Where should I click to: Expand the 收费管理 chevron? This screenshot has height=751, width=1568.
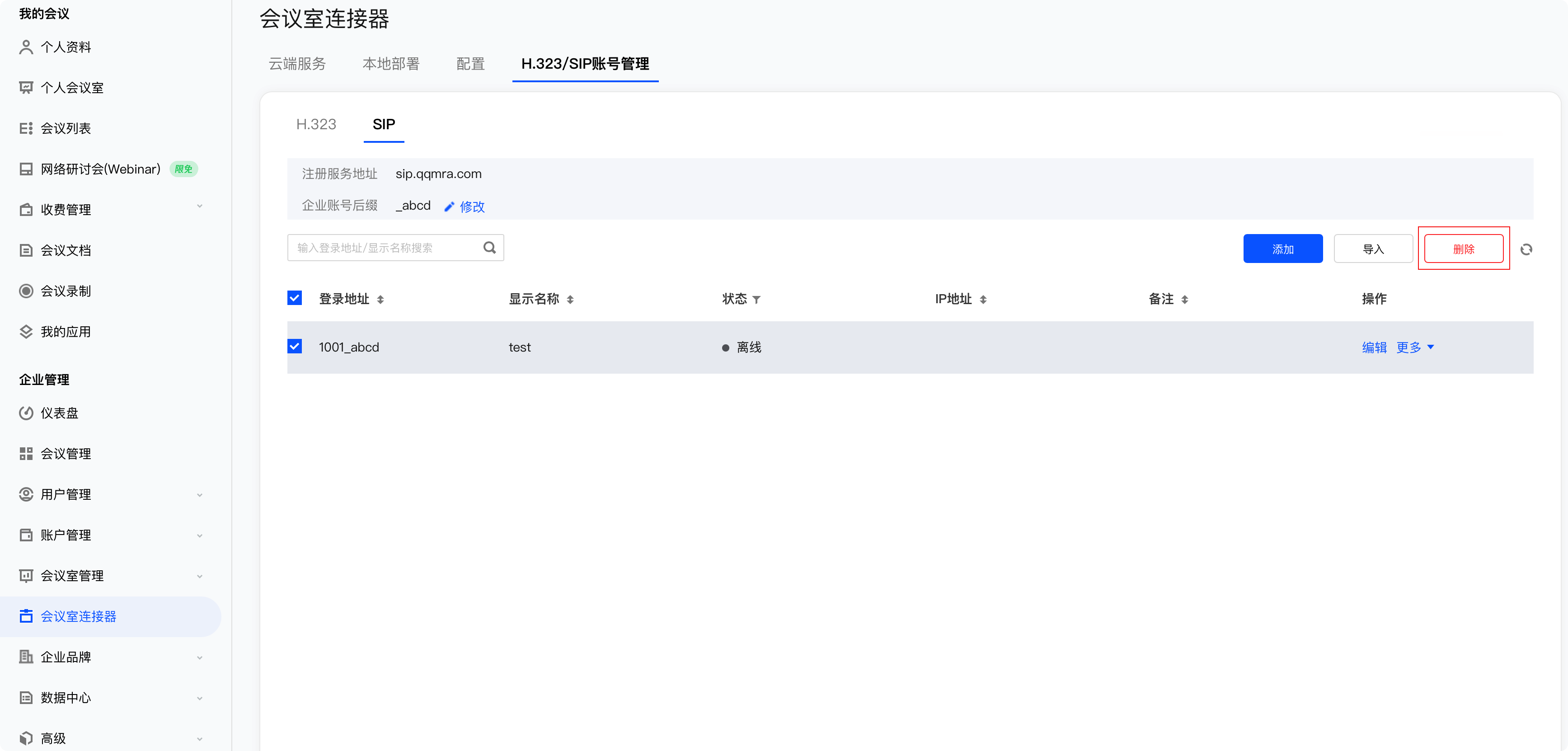coord(200,207)
